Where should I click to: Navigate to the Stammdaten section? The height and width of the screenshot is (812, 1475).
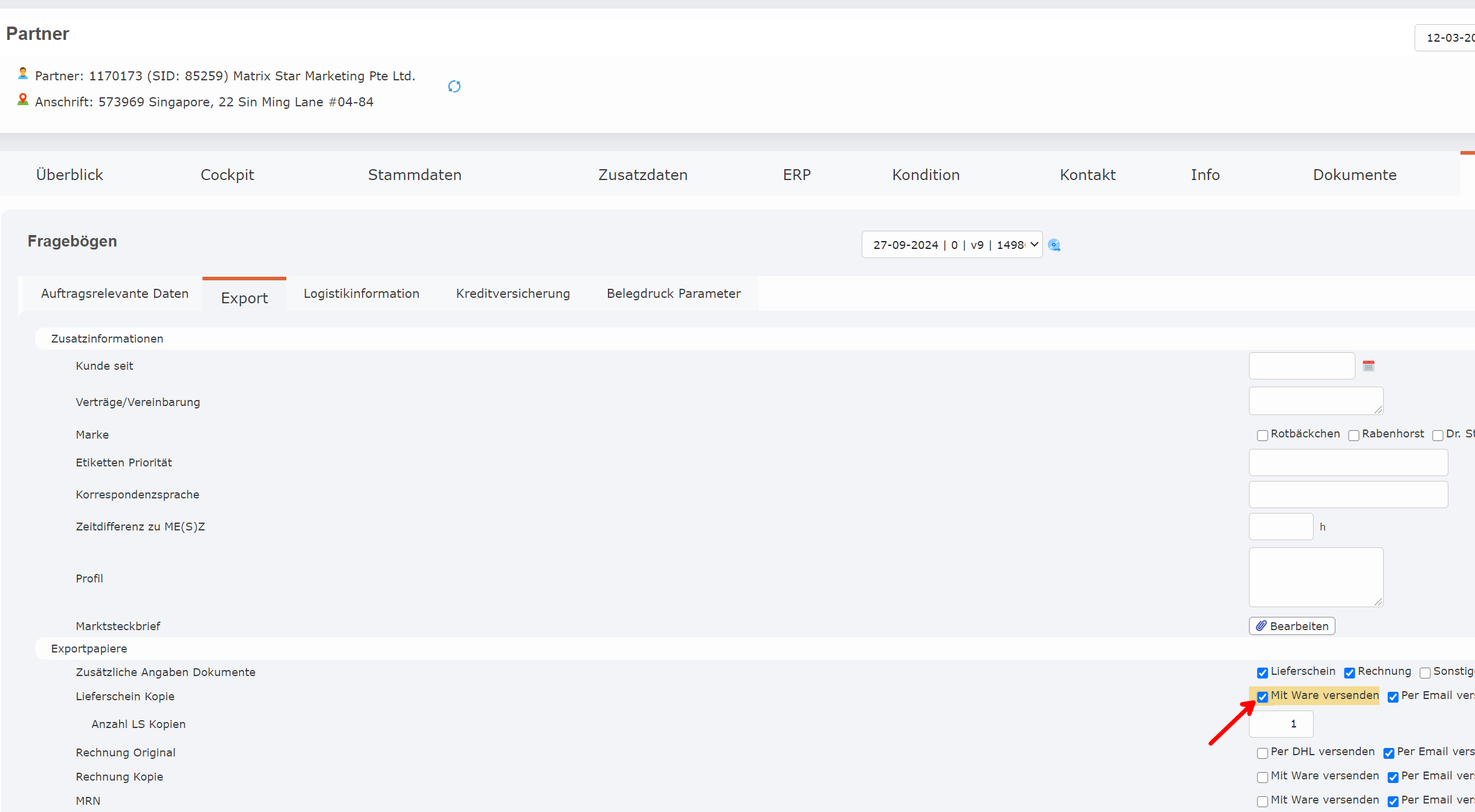(415, 175)
